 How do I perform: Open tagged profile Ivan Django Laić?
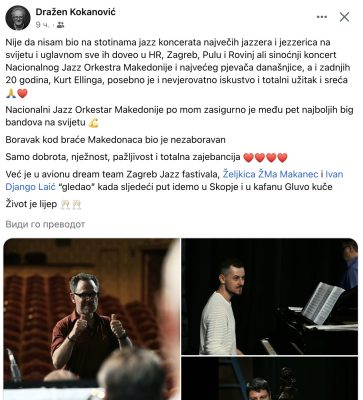pos(174,180)
